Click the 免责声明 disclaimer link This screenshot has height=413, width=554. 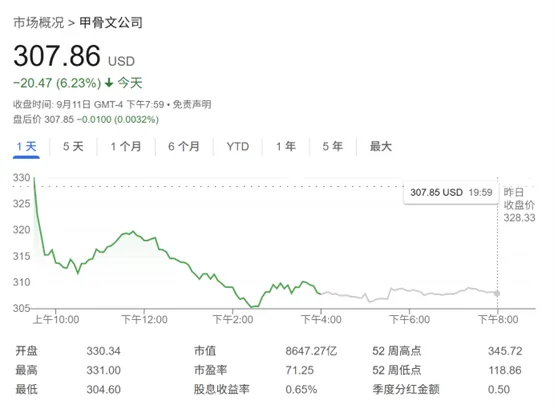[x=192, y=105]
